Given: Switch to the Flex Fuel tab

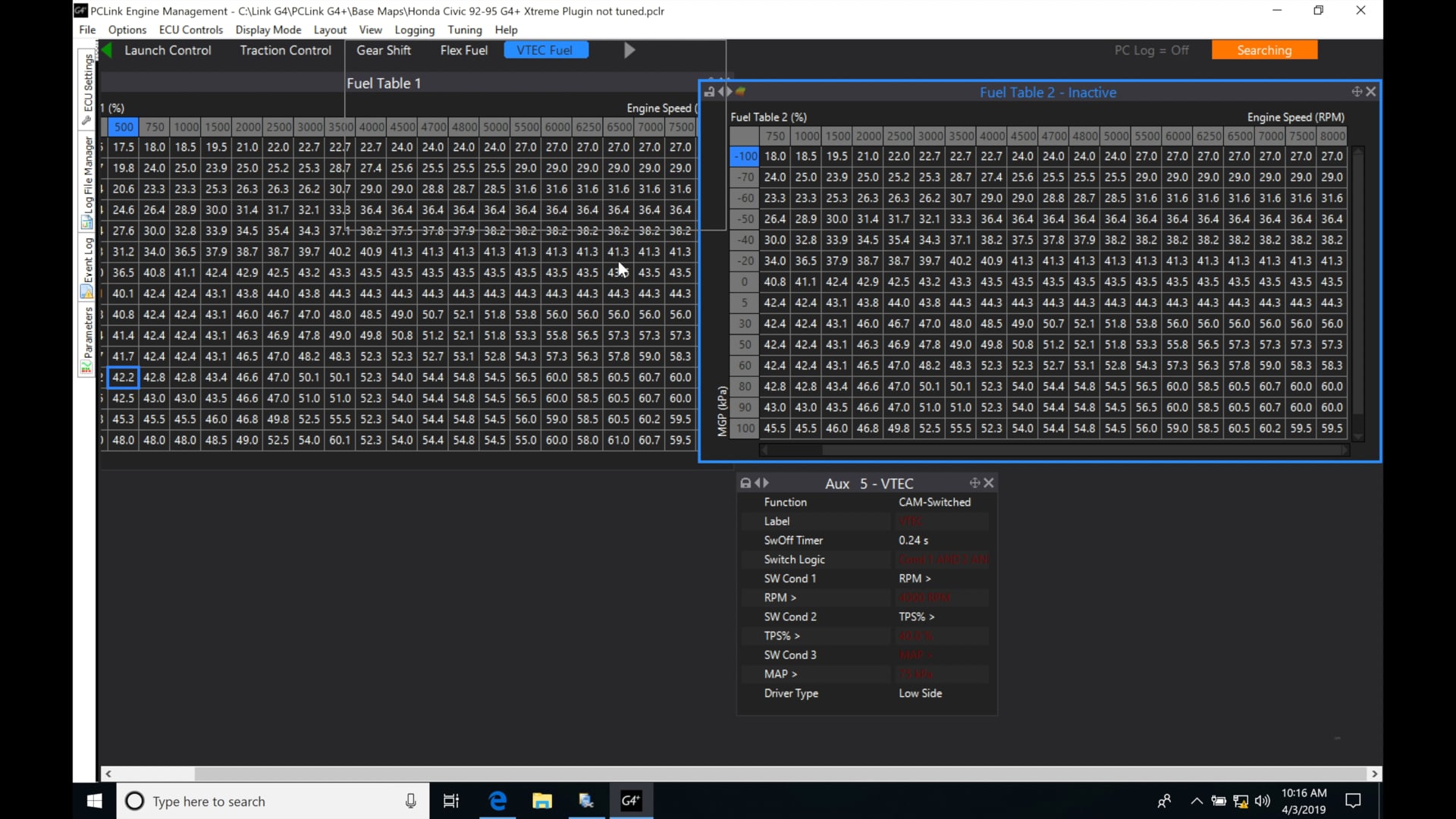Looking at the screenshot, I should click(x=463, y=50).
